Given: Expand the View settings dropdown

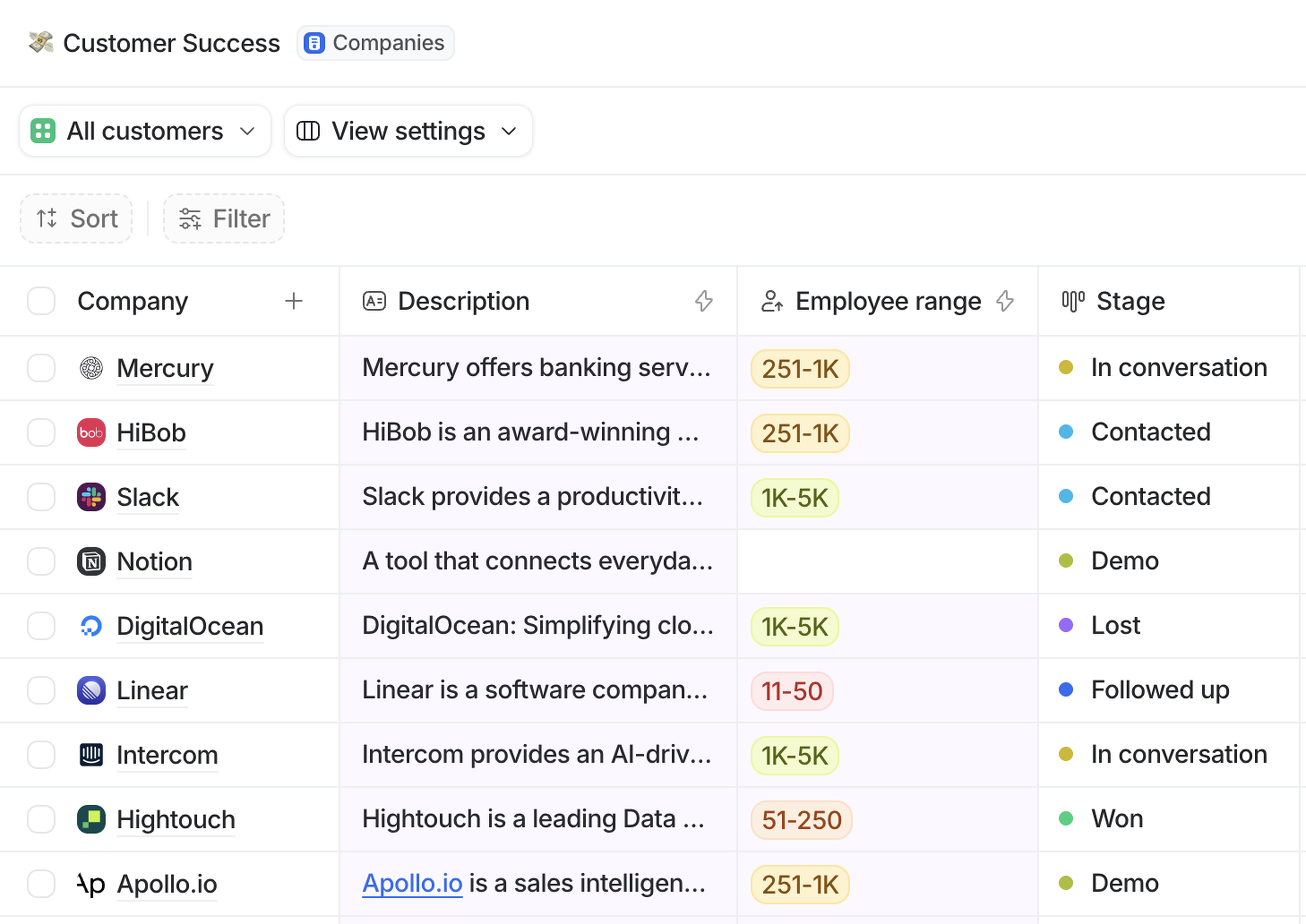Looking at the screenshot, I should 407,131.
